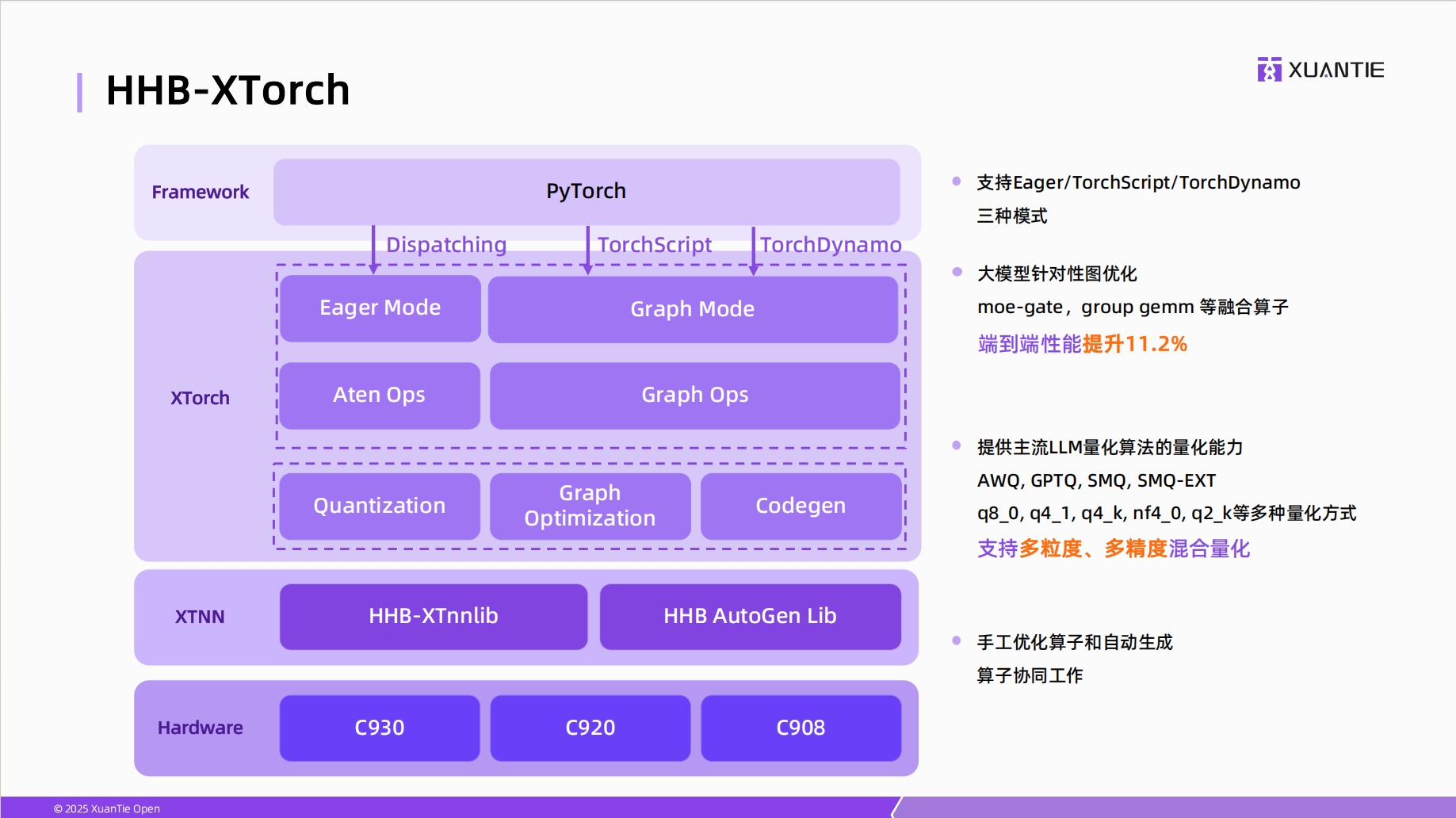The image size is (1456, 818).
Task: Click the Graph Mode block
Action: tap(693, 309)
